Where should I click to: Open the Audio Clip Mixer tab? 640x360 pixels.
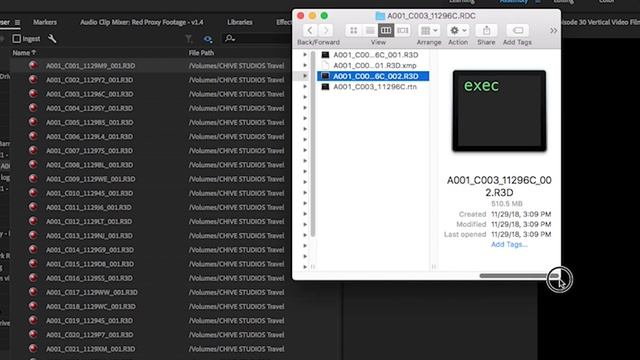142,22
